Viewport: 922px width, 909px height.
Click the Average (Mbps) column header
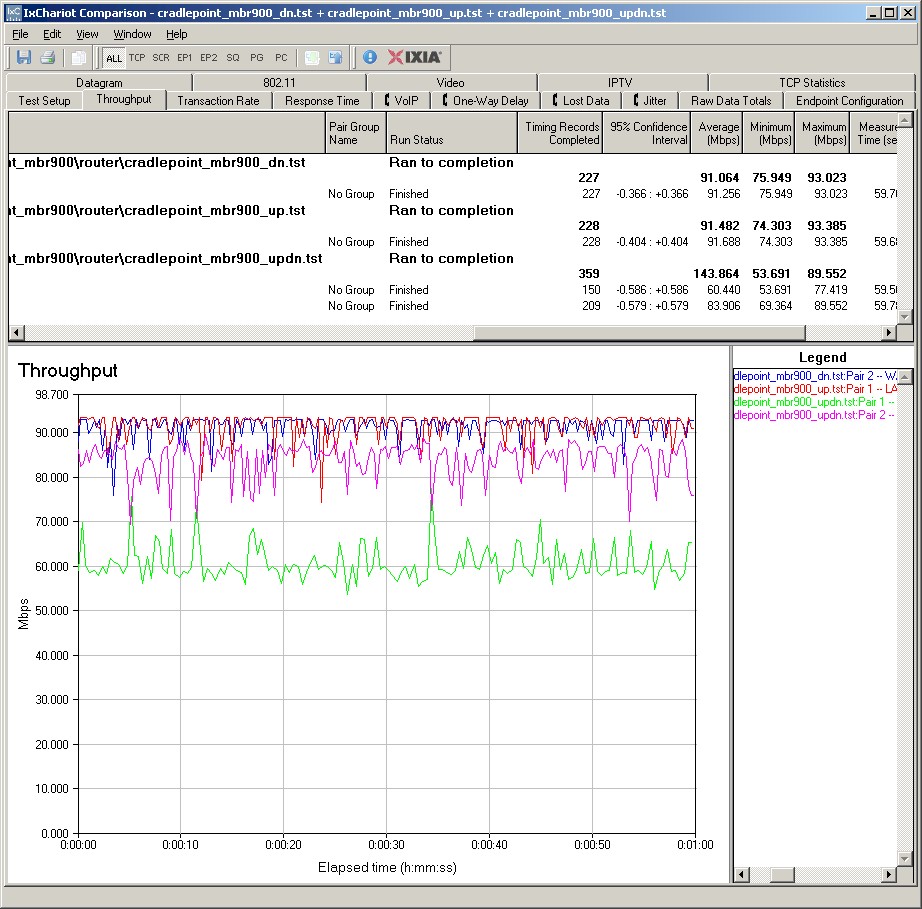coord(717,133)
